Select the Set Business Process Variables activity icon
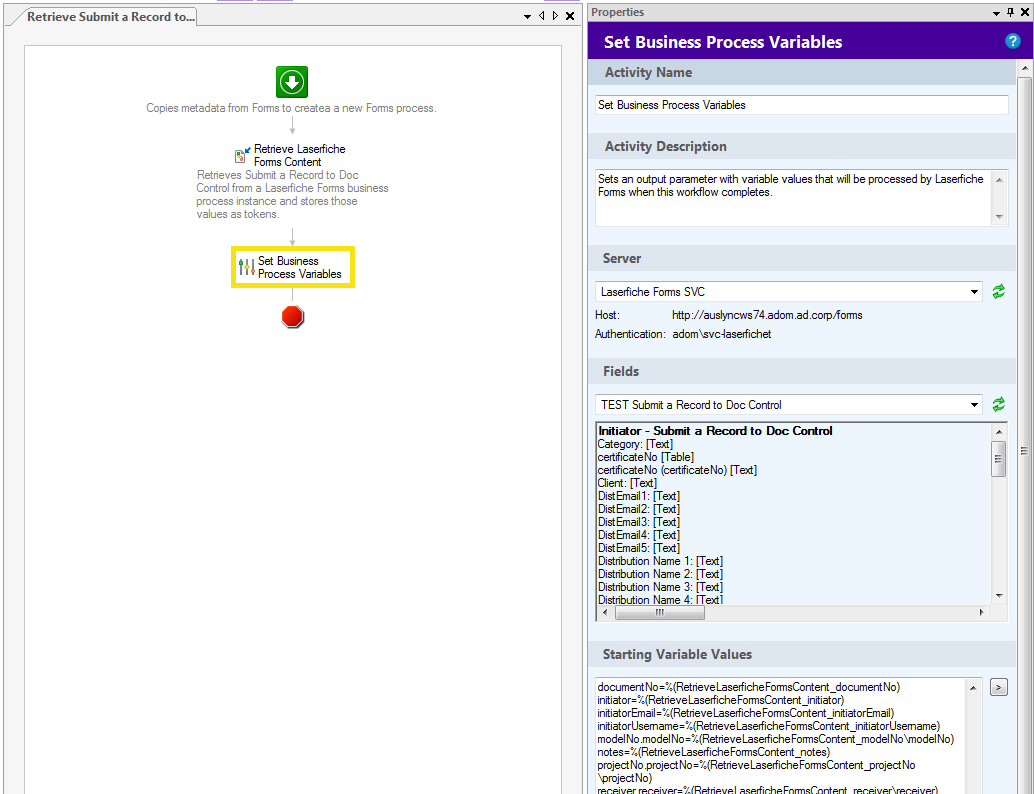The image size is (1034, 794). [247, 267]
